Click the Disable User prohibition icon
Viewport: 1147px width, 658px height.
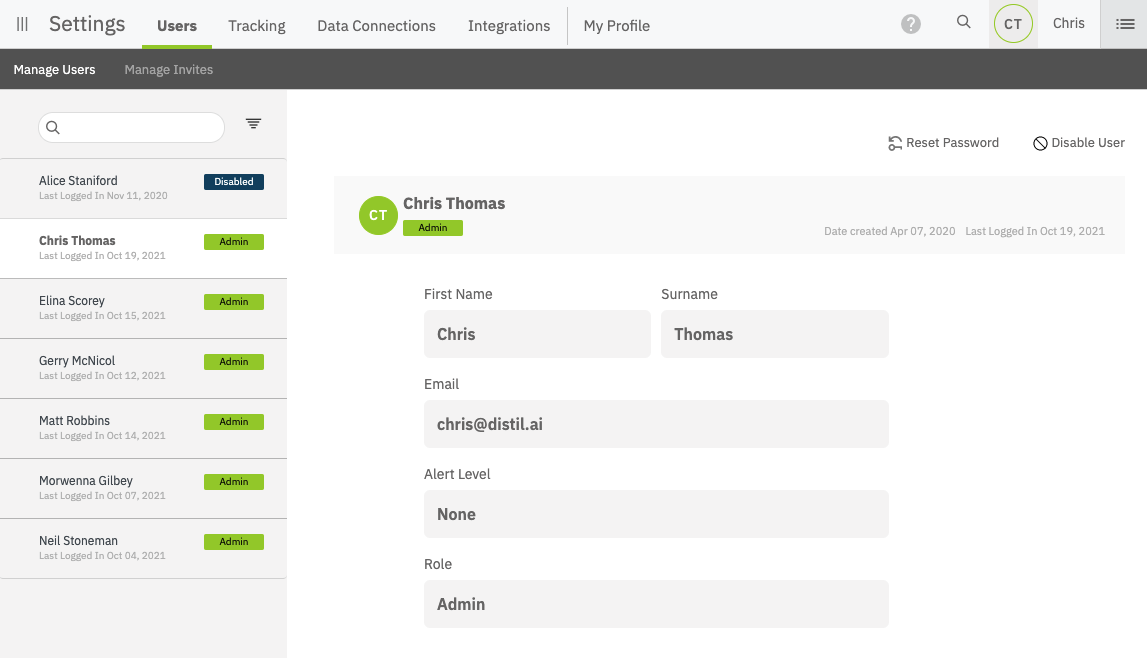pyautogui.click(x=1039, y=143)
